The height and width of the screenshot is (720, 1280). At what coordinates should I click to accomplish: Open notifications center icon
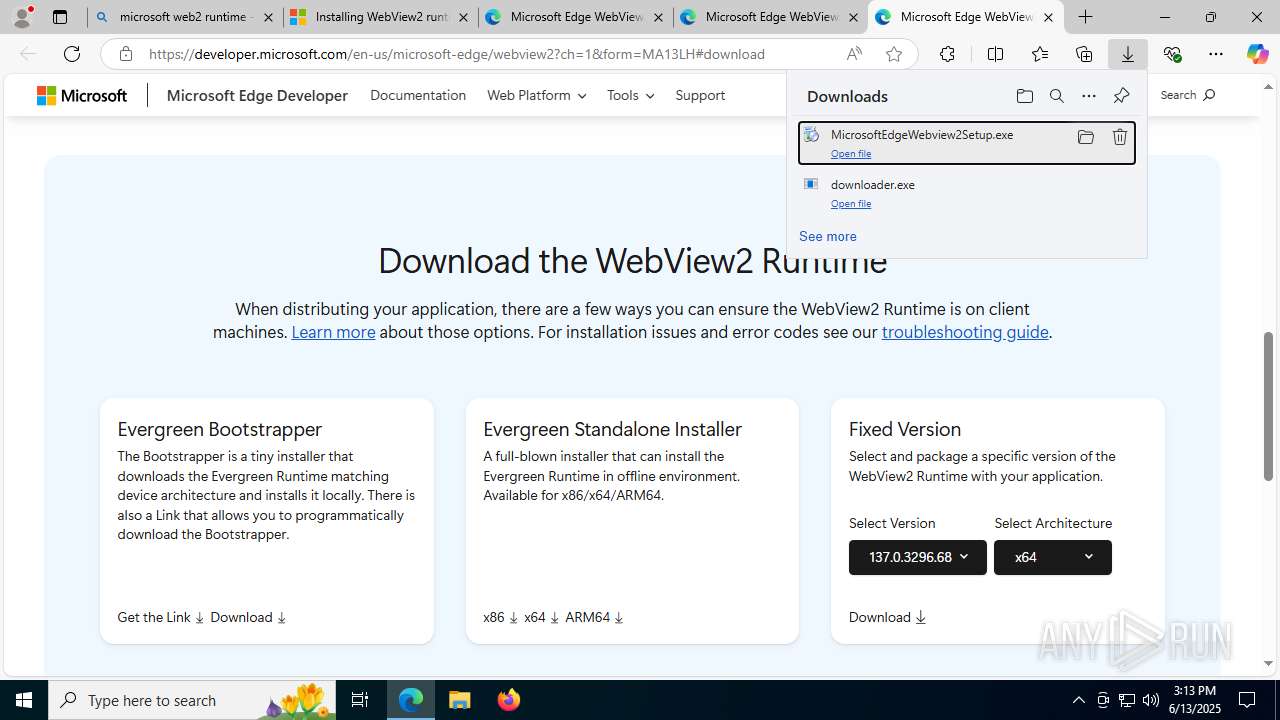[1247, 700]
